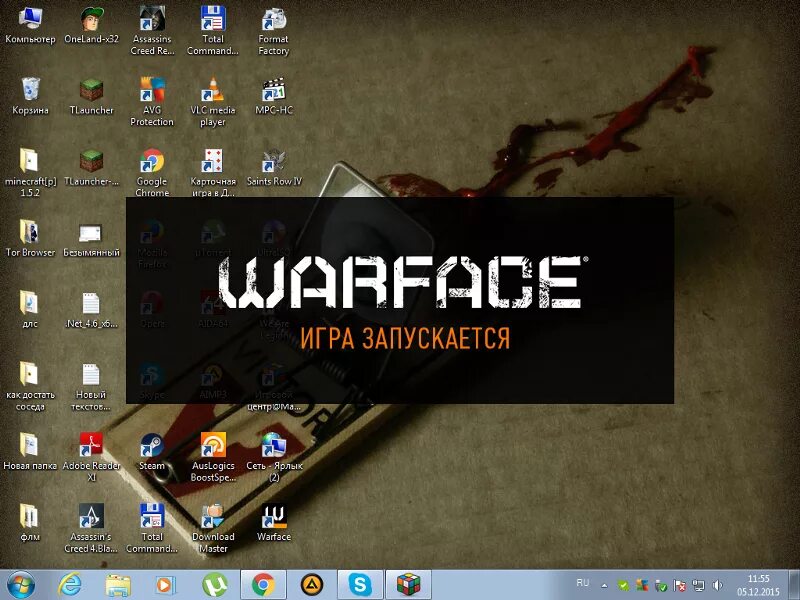This screenshot has width=800, height=600.
Task: Open Windows Explorer from taskbar
Action: (117, 585)
